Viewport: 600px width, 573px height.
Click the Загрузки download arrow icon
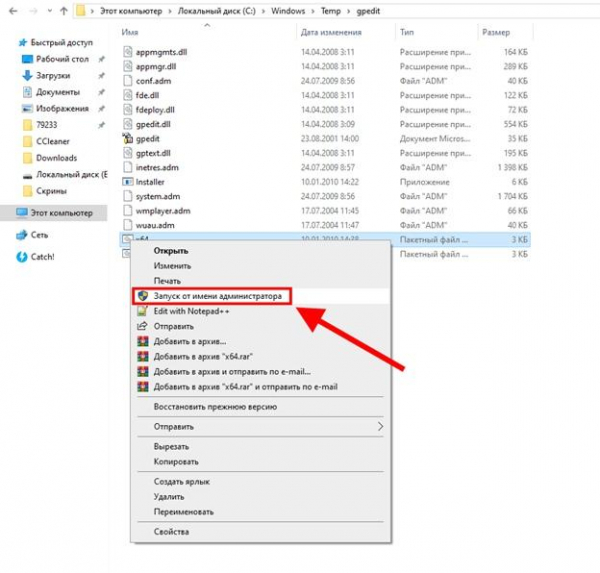coord(27,75)
